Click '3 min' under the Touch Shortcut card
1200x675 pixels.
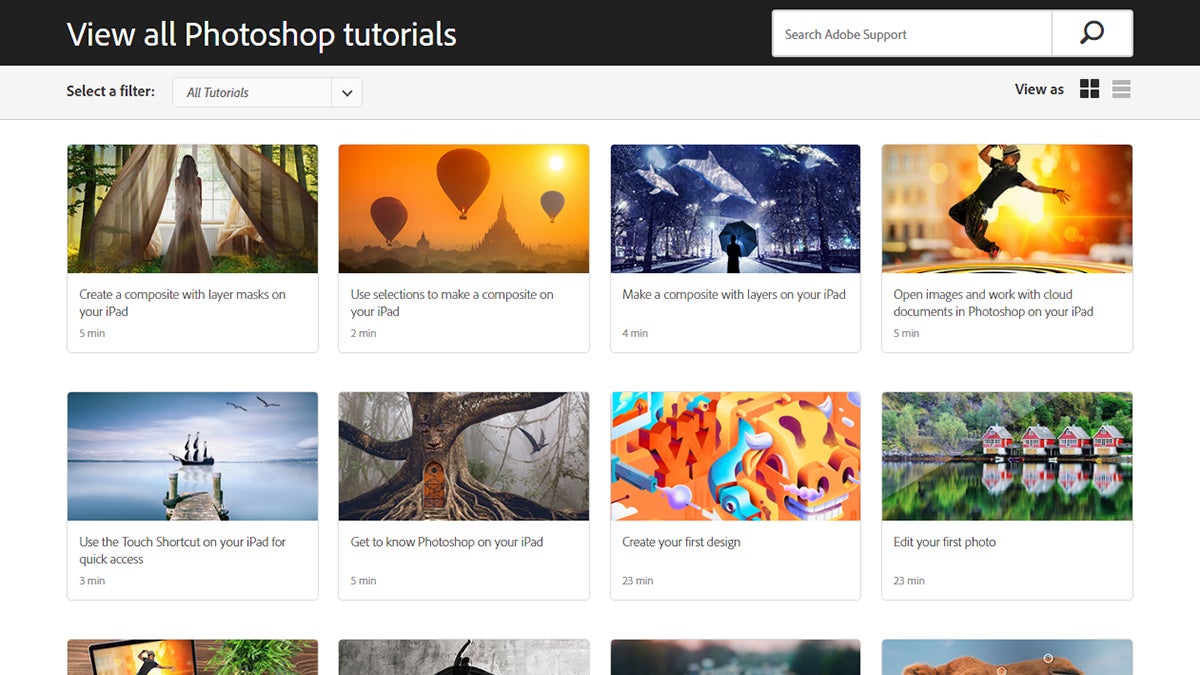point(92,580)
